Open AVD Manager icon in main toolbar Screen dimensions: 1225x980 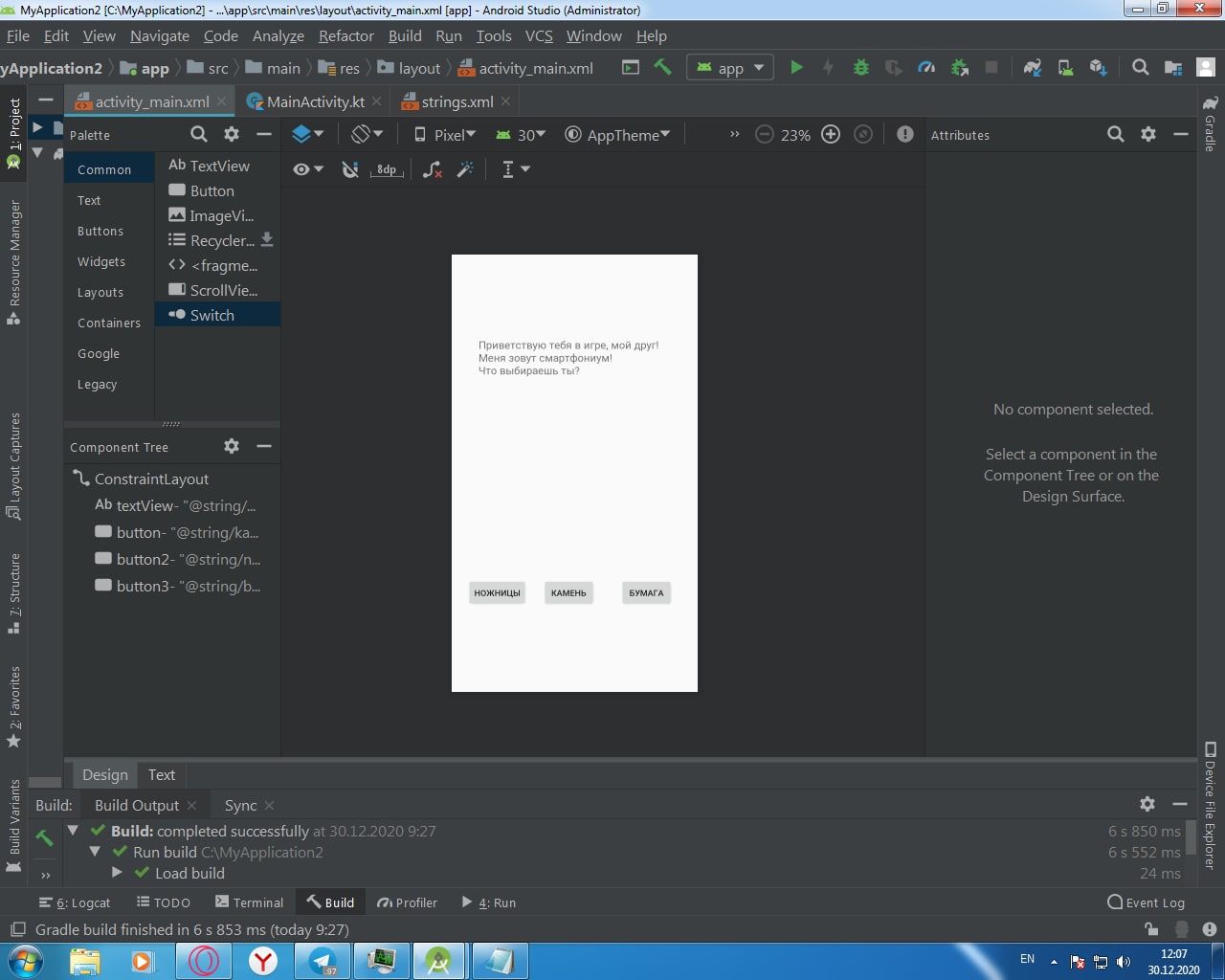point(1065,67)
